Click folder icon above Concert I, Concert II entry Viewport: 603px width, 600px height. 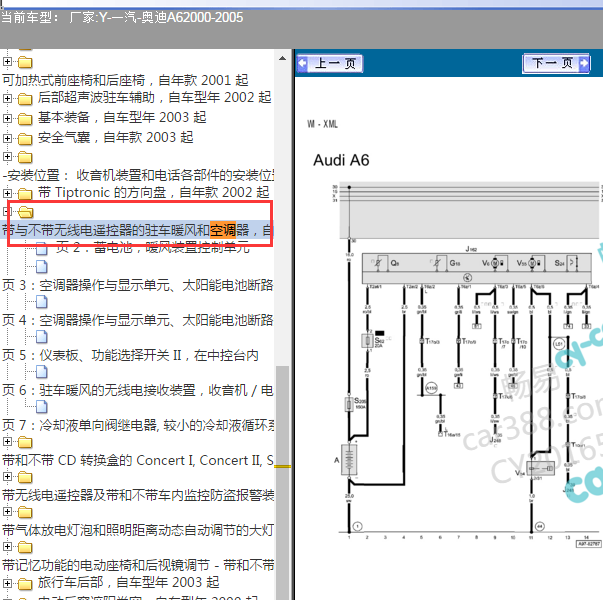click(x=25, y=442)
